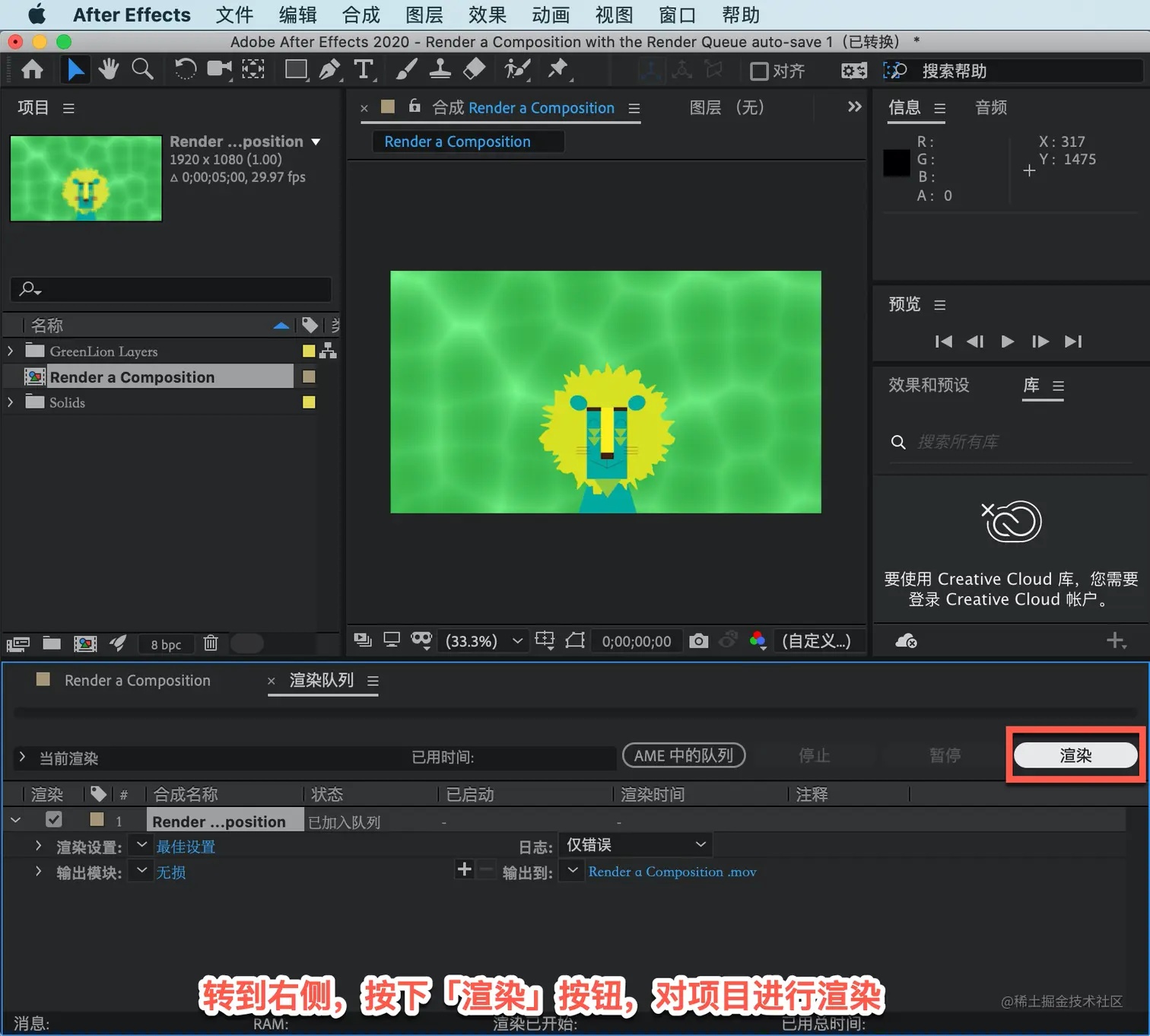Viewport: 1150px width, 1036px height.
Task: Switch to the Render a Composition timeline tab
Action: [x=138, y=680]
